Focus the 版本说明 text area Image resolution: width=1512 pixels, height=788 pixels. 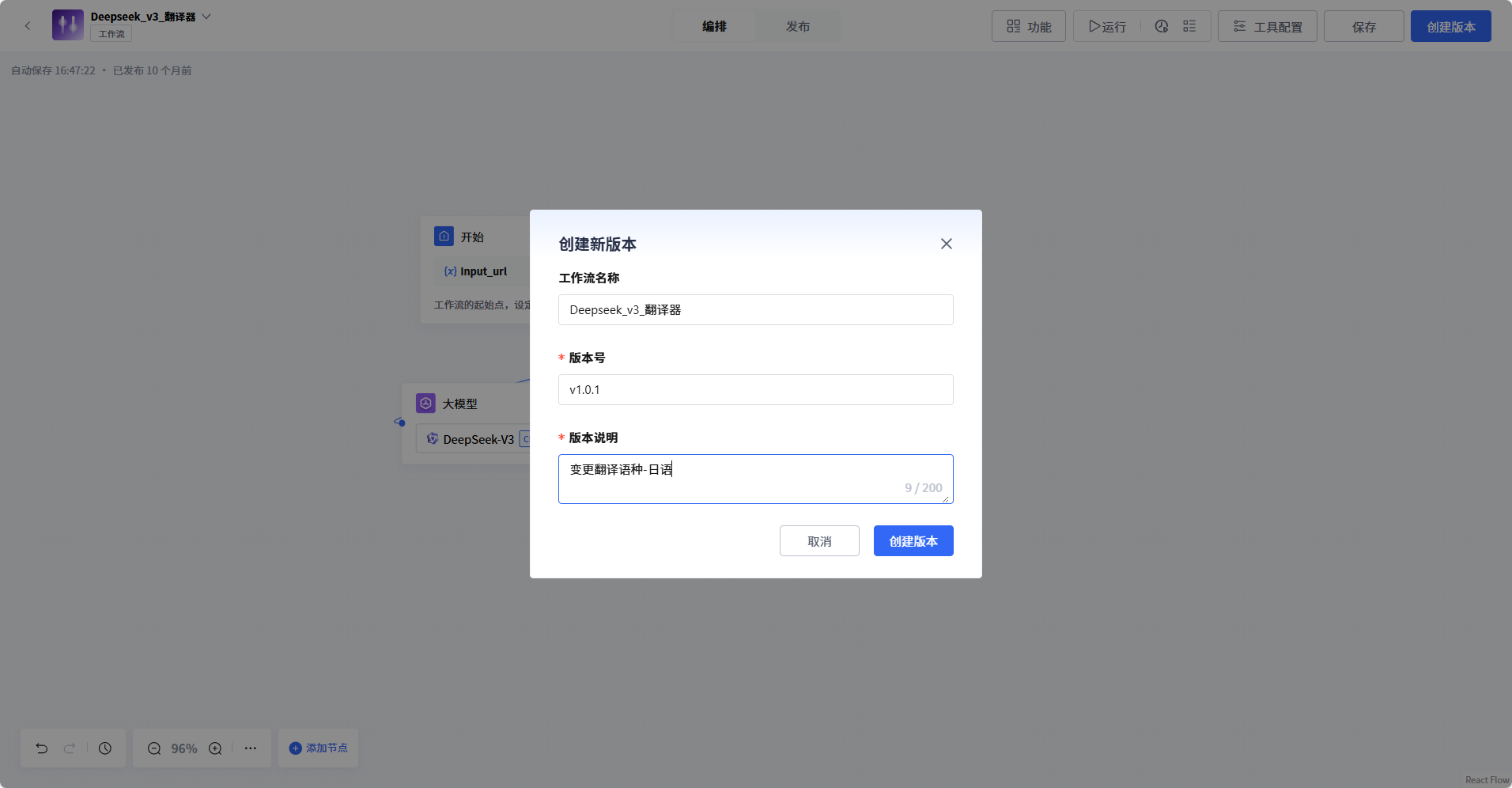pos(756,479)
